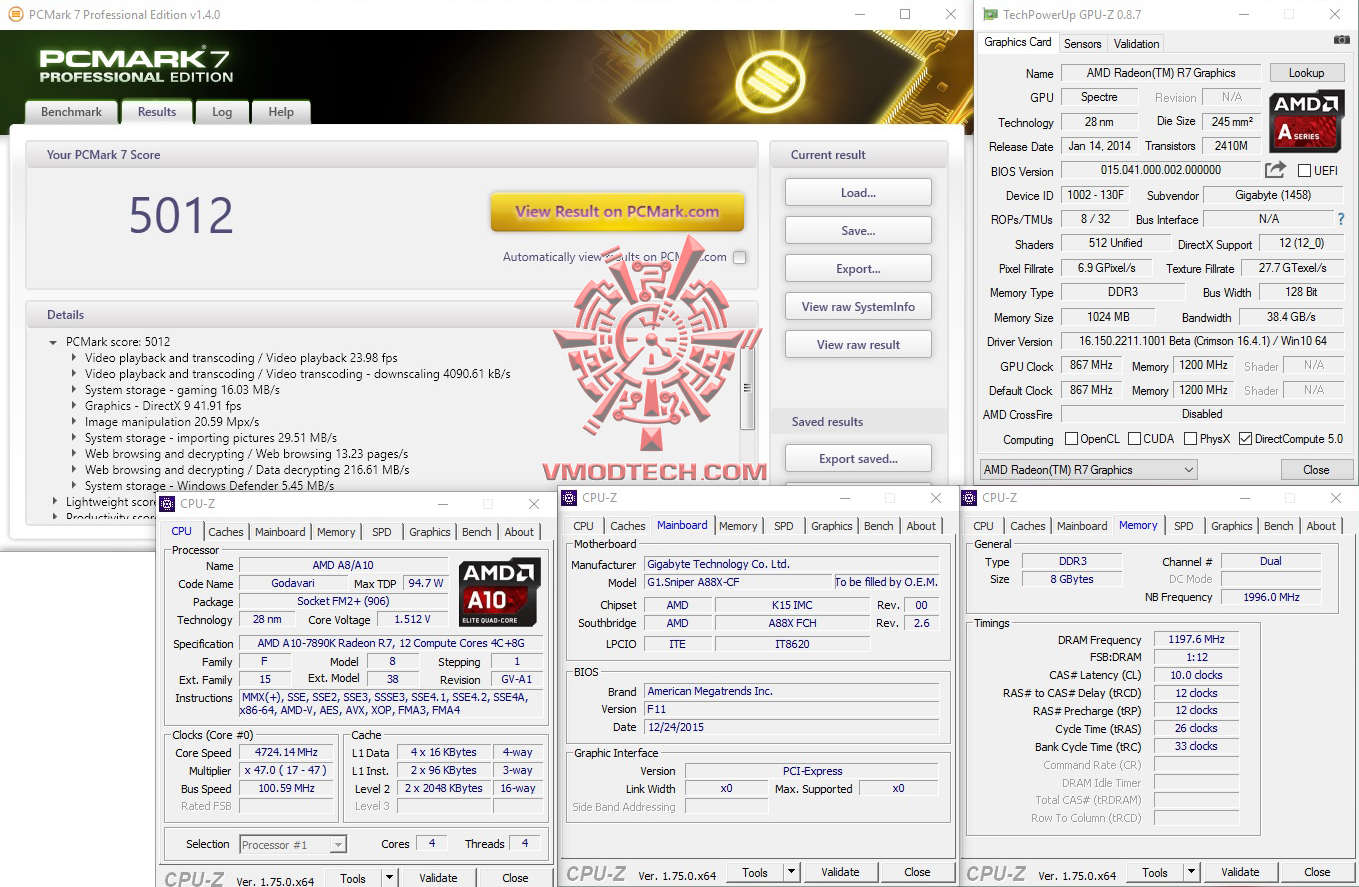Click View Result on PCMark.com button

(x=617, y=212)
